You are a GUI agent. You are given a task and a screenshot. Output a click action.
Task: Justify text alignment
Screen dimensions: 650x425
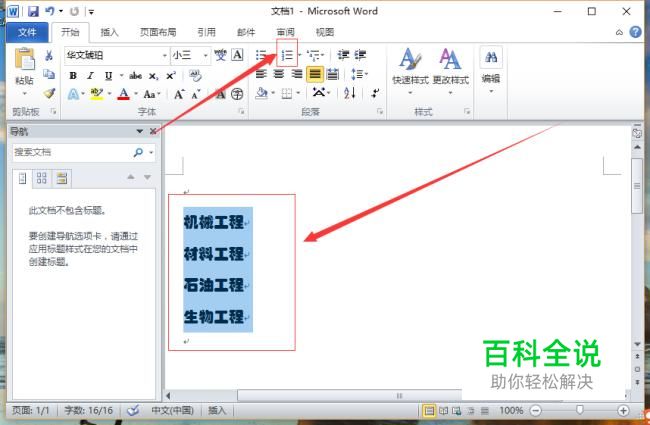[x=315, y=75]
